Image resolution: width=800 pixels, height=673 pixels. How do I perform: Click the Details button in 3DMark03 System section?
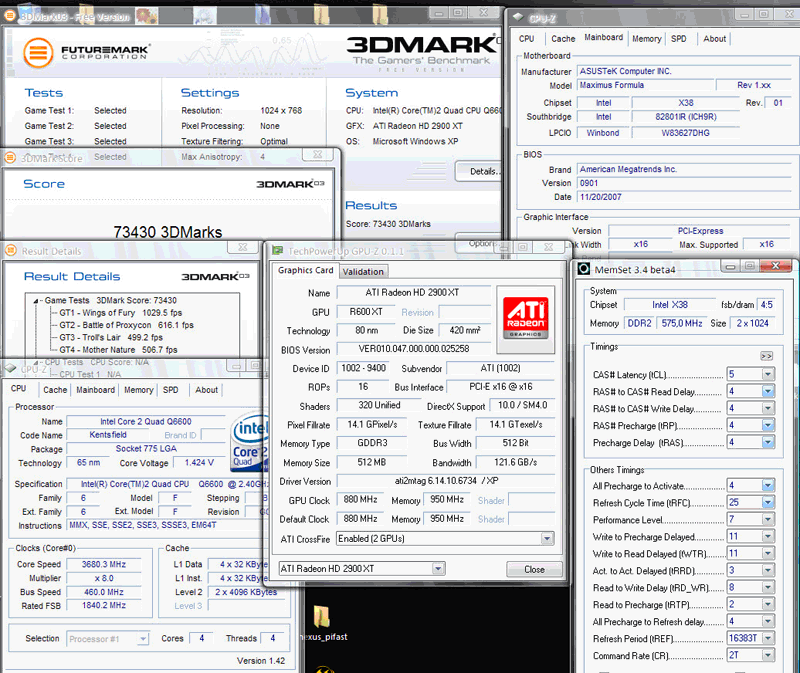point(480,171)
